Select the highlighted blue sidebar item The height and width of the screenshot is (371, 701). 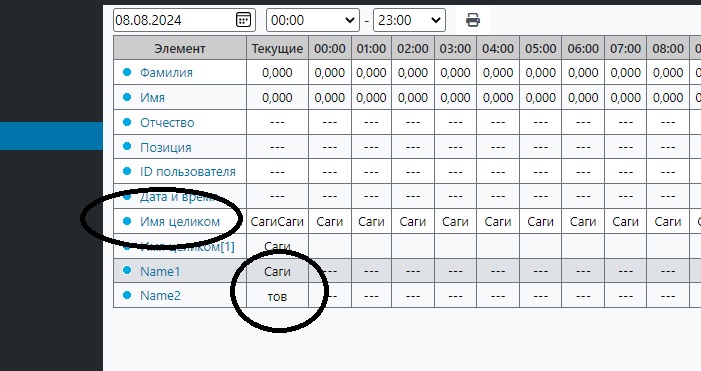coord(51,136)
